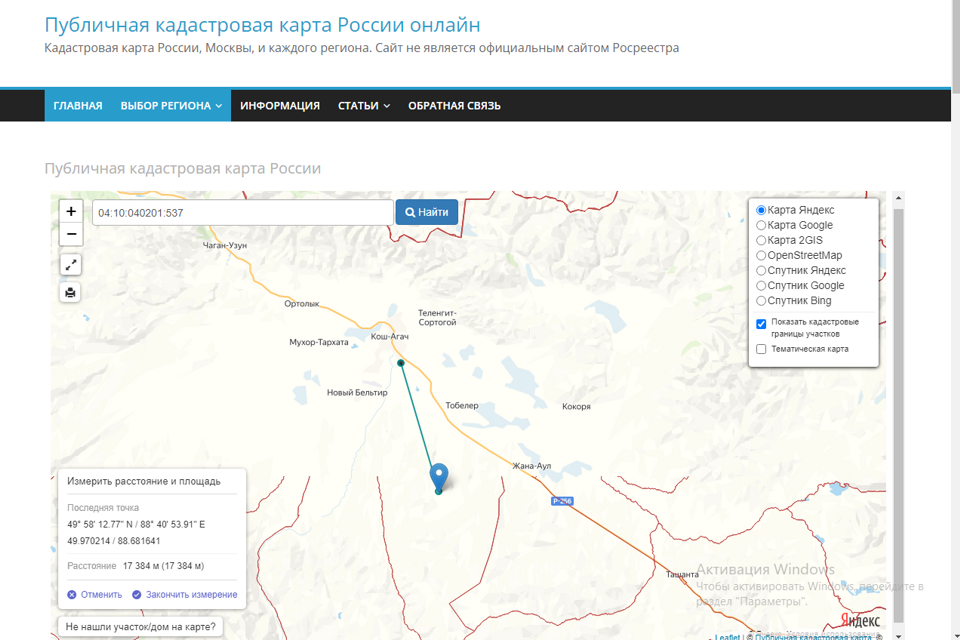960x640 pixels.
Task: Expand the Статьи dropdown menu
Action: tap(364, 106)
